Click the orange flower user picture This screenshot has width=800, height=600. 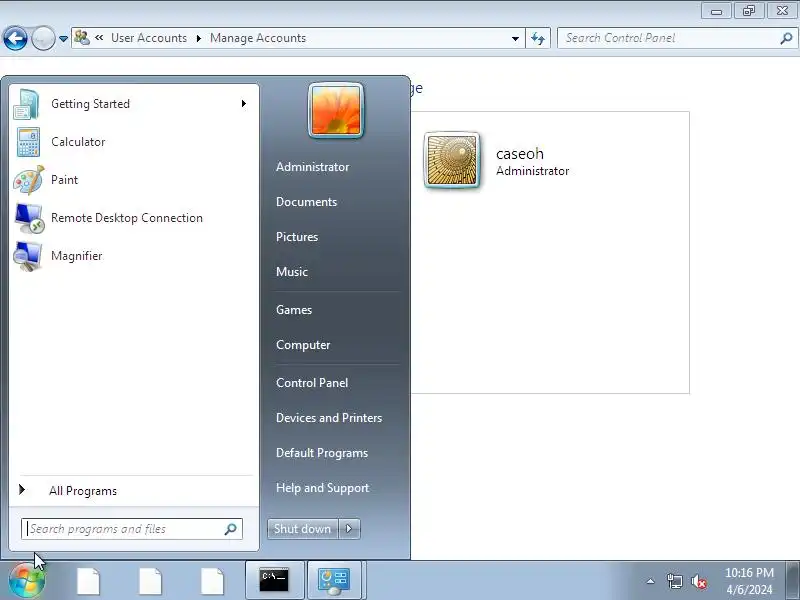[336, 111]
